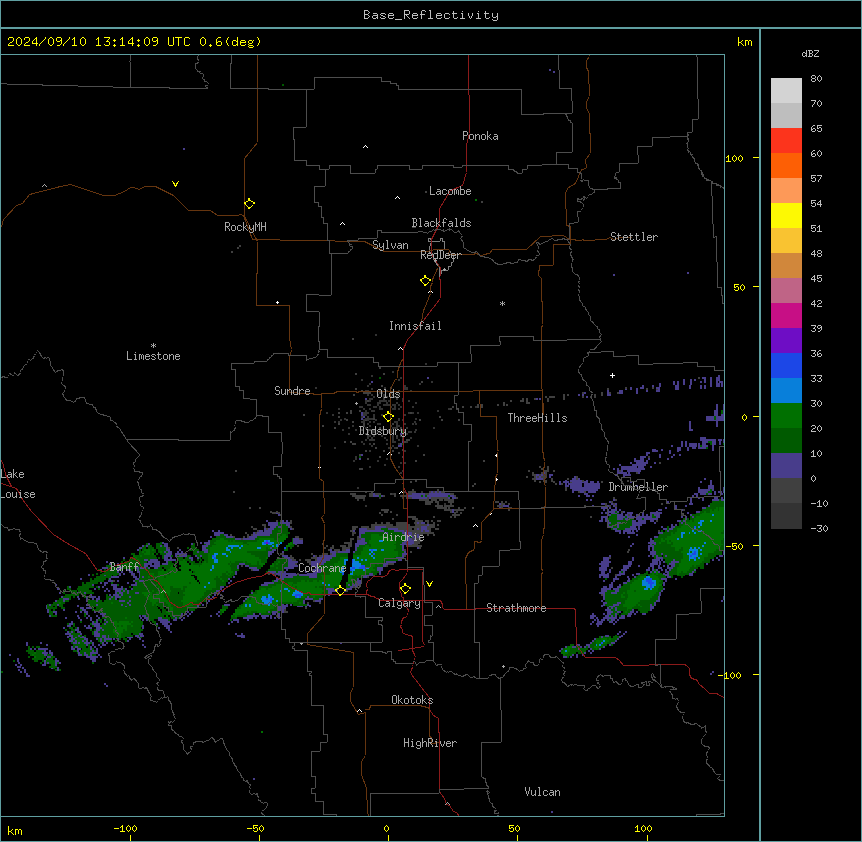Click the 50 tick on the right axis
Screen dimensions: 862x842
tap(739, 287)
